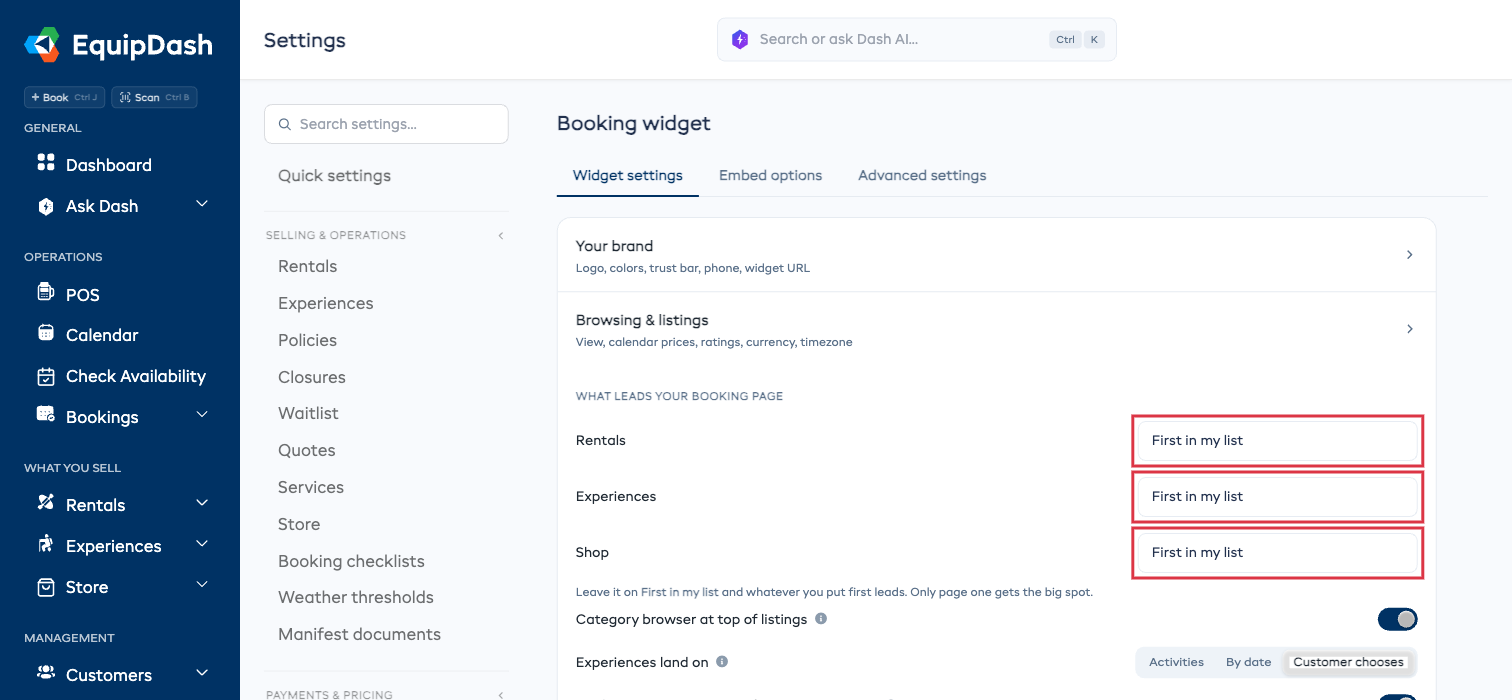The height and width of the screenshot is (700, 1512).
Task: Switch to Advanced settings tab
Action: point(922,175)
